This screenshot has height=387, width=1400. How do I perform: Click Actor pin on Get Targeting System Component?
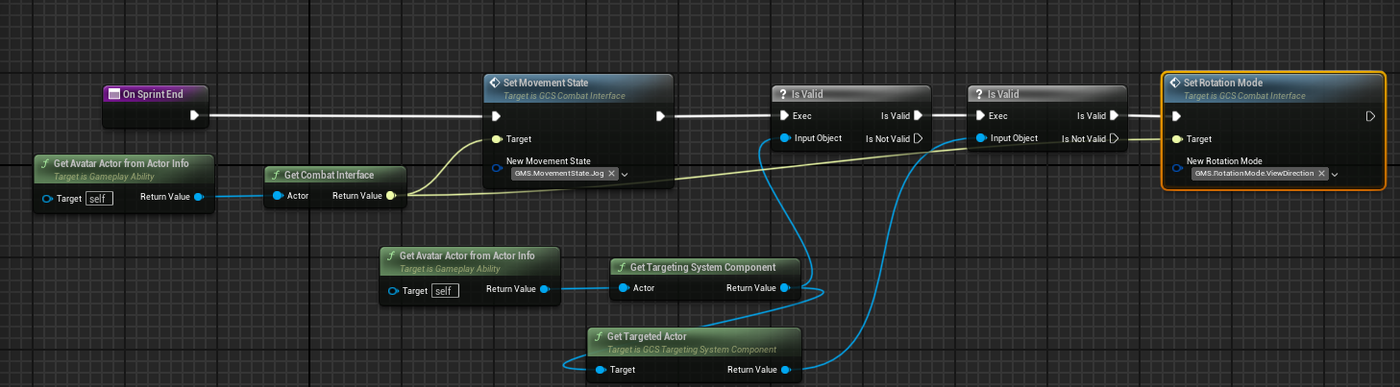(x=623, y=288)
